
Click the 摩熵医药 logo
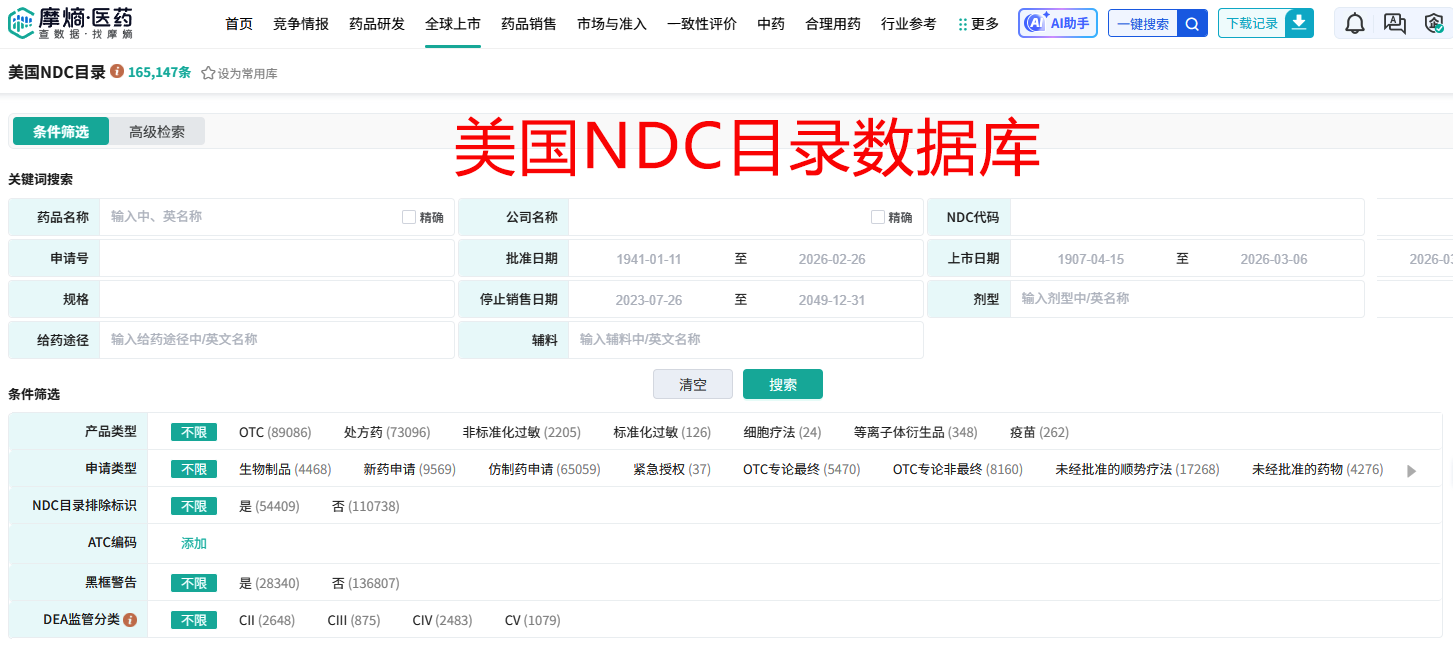click(x=71, y=23)
